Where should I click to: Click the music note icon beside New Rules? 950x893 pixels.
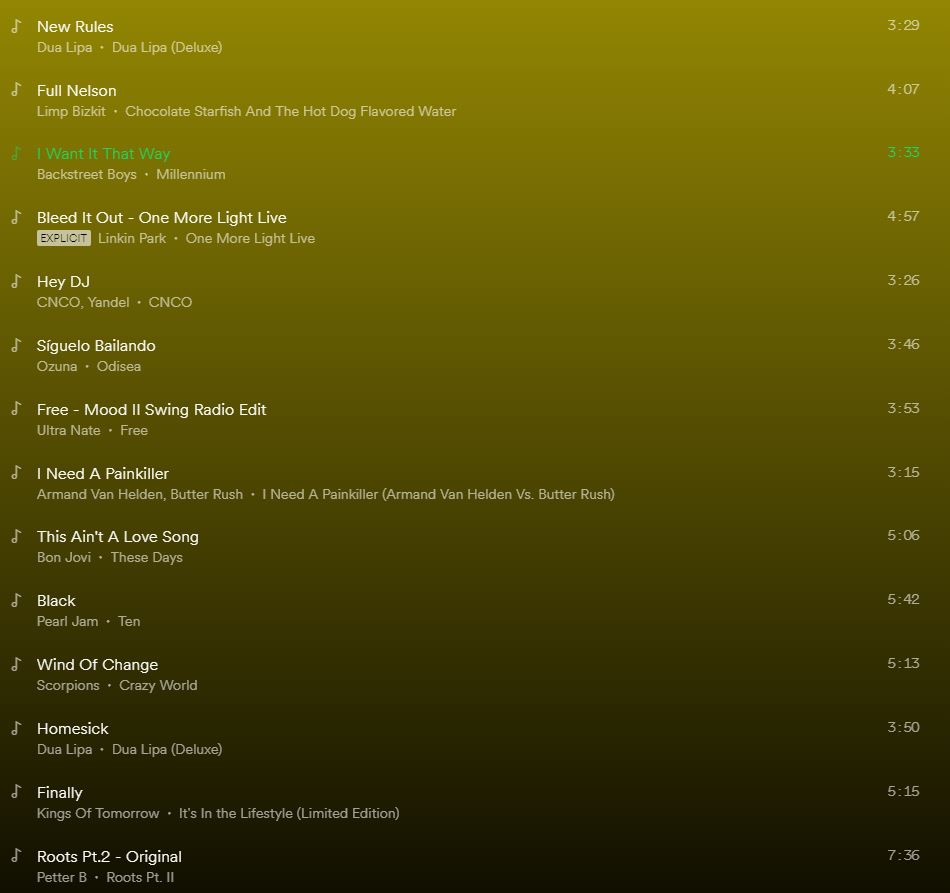(16, 26)
